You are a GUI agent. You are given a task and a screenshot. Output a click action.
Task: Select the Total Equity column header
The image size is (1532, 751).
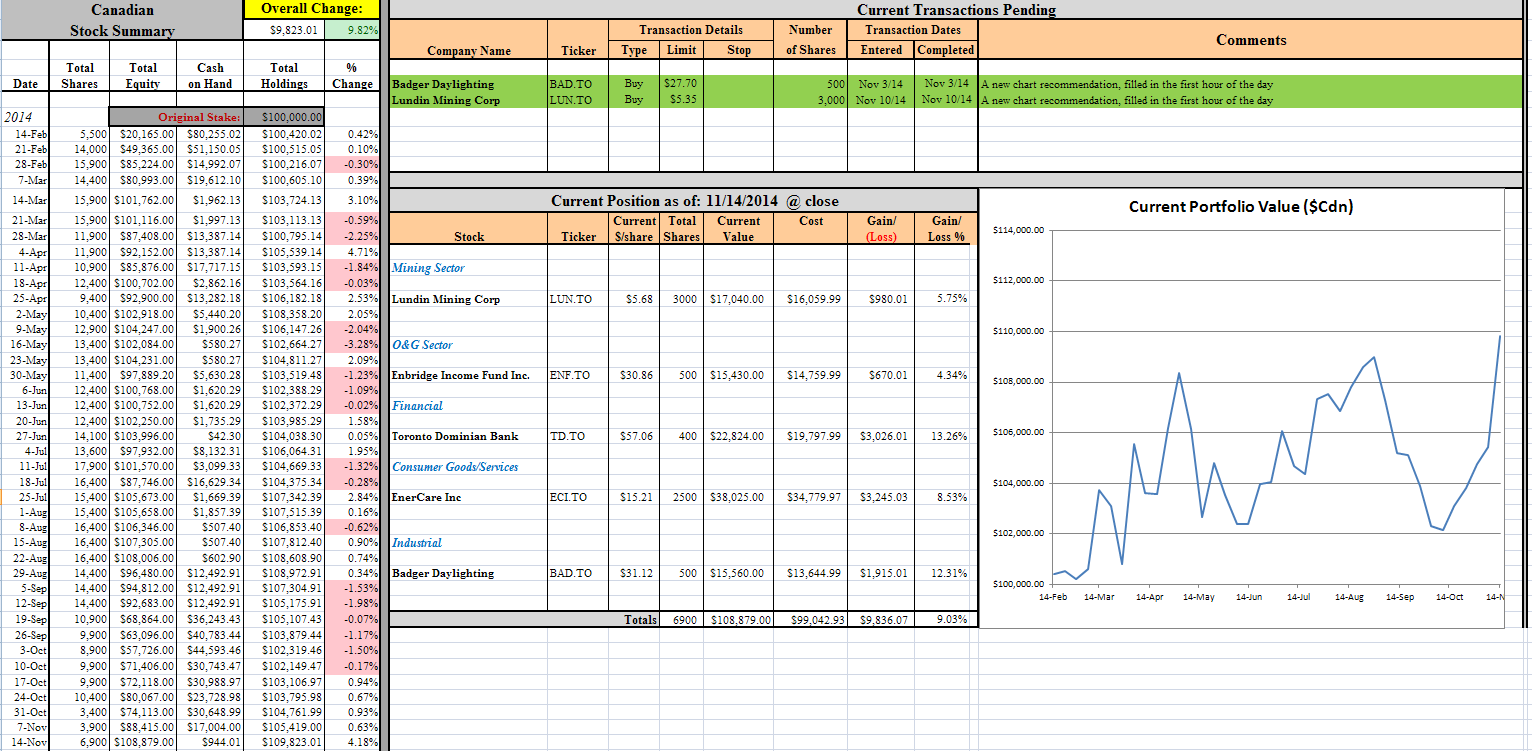tap(143, 76)
